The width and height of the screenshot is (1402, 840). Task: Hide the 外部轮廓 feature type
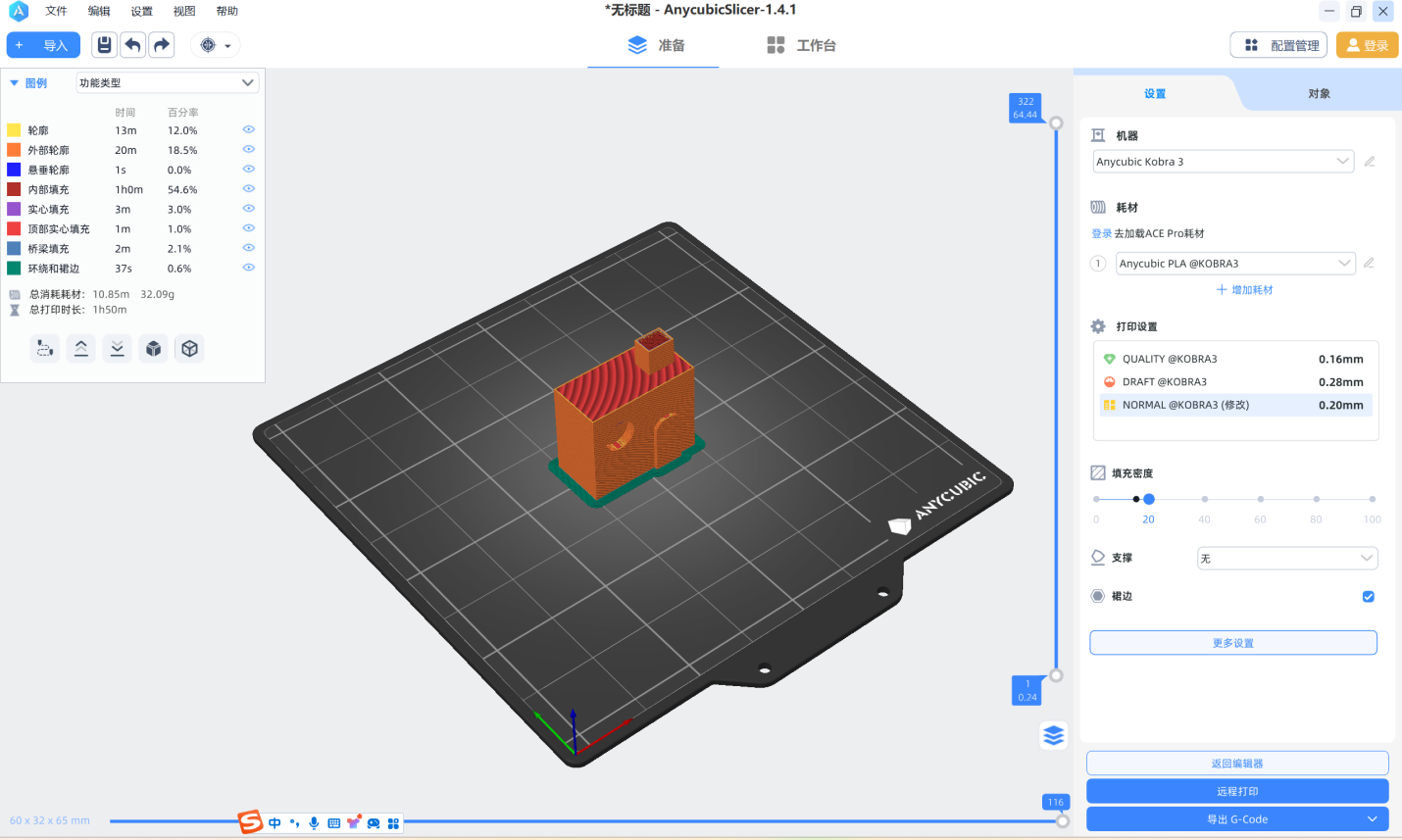coord(249,150)
